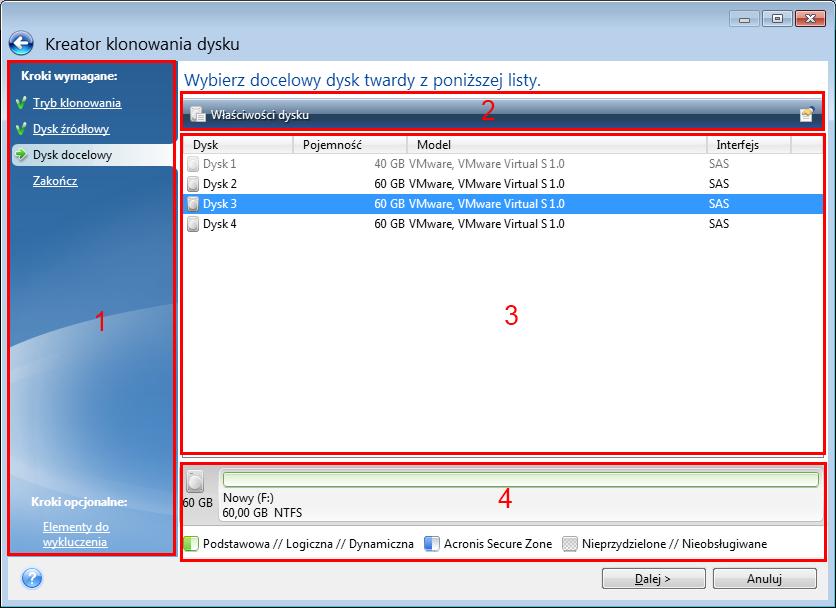Select the Dysk 2 row label
Viewport: 836px width, 608px height.
point(220,184)
